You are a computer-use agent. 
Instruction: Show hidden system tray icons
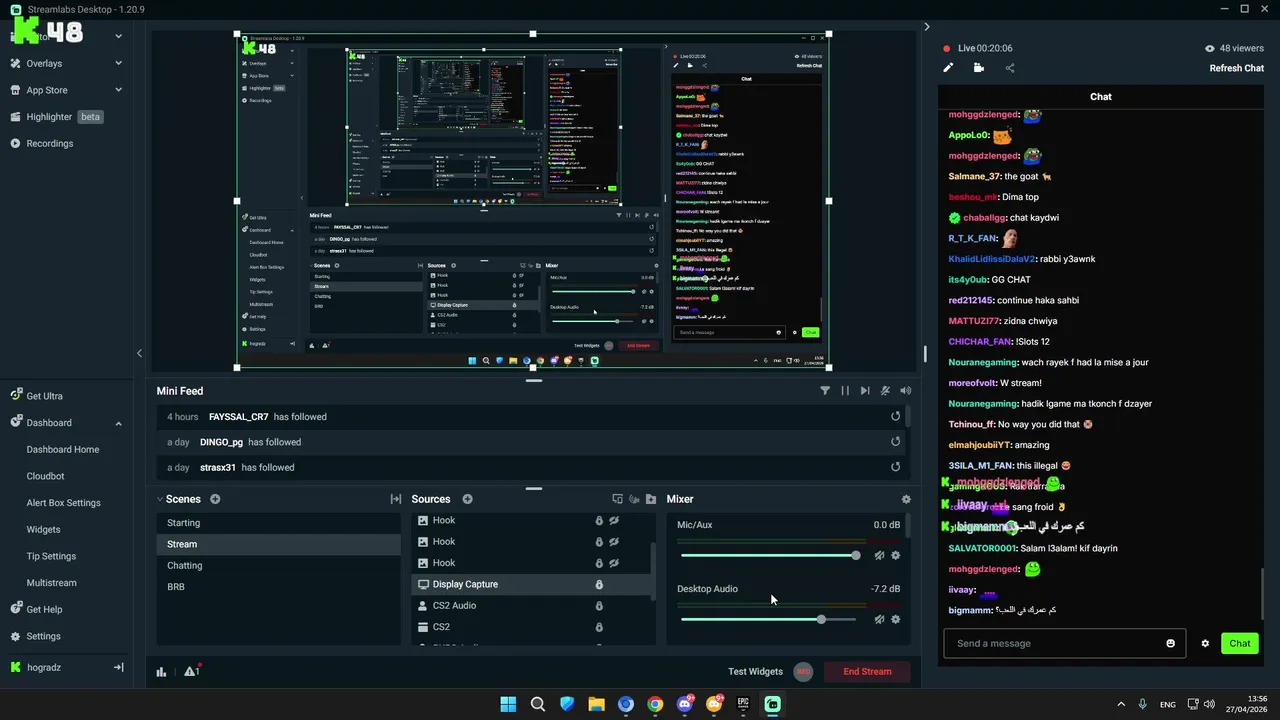coord(1120,704)
